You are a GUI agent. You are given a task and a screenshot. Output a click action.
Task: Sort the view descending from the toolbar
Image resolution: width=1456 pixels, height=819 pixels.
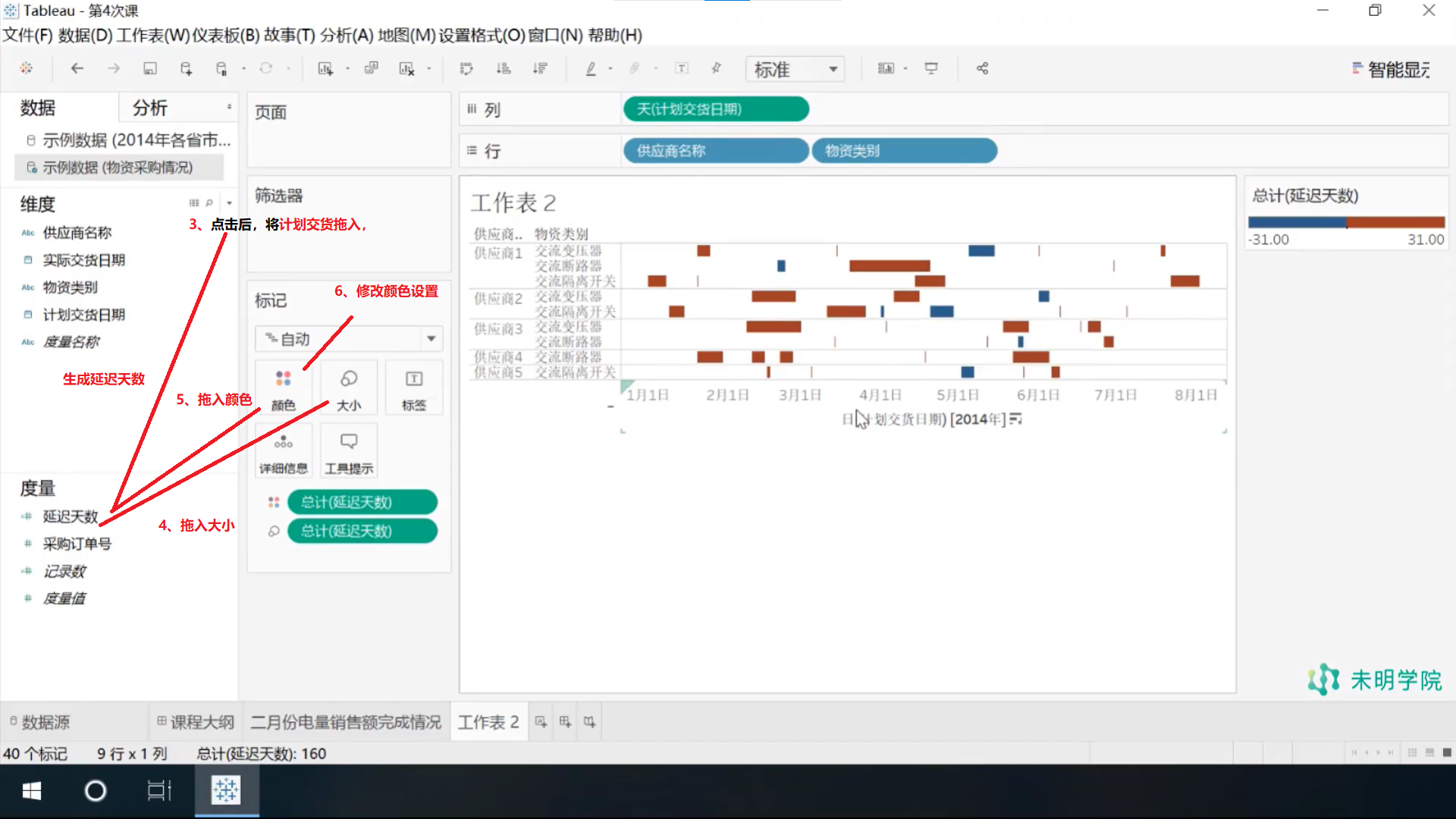540,68
